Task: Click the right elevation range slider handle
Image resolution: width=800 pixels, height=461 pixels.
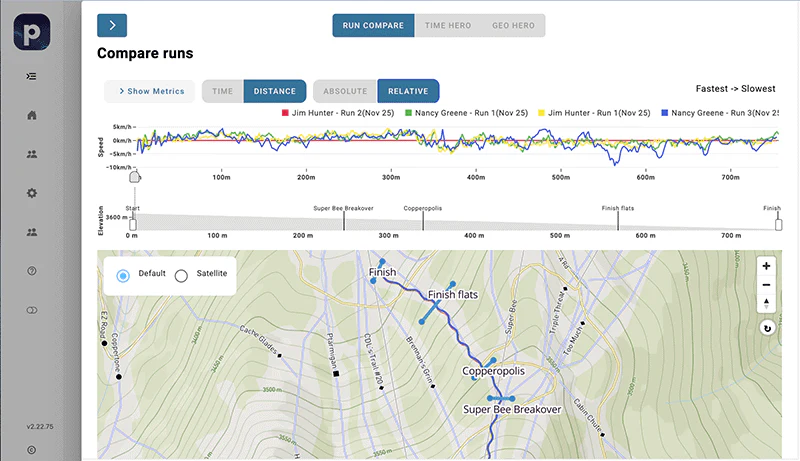Action: pyautogui.click(x=779, y=224)
